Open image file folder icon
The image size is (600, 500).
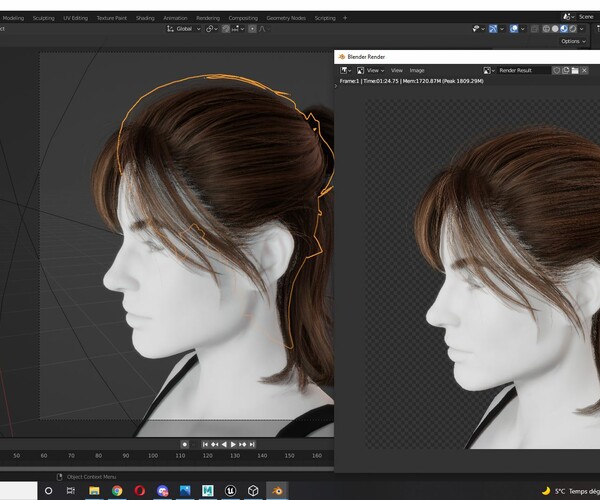575,70
